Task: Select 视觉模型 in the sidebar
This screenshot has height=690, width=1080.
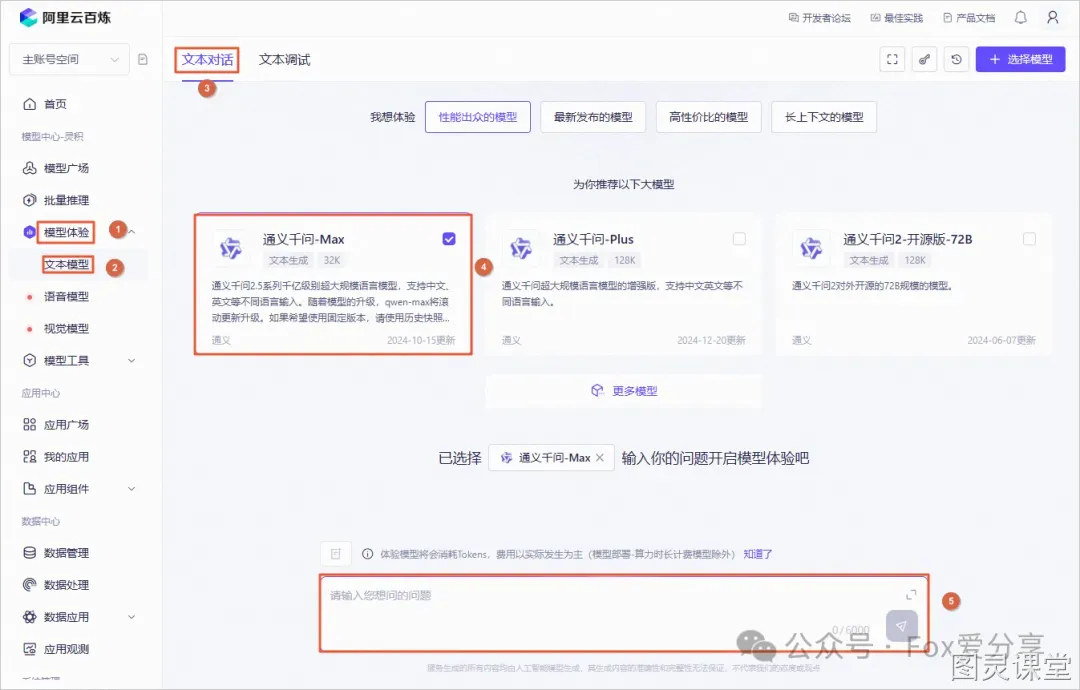Action: tap(66, 328)
